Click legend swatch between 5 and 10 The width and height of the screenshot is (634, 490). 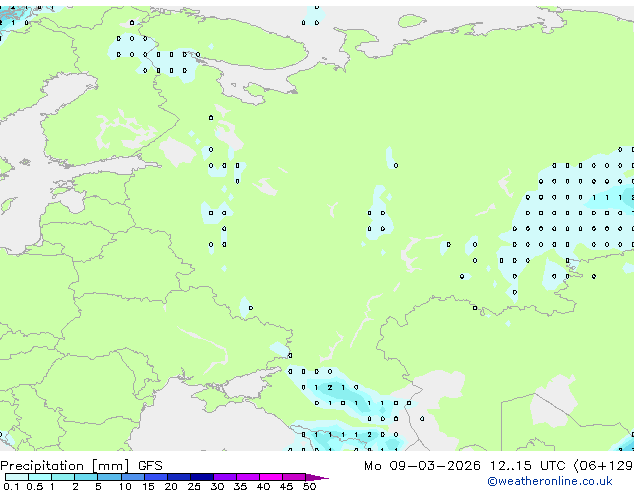coord(109,477)
